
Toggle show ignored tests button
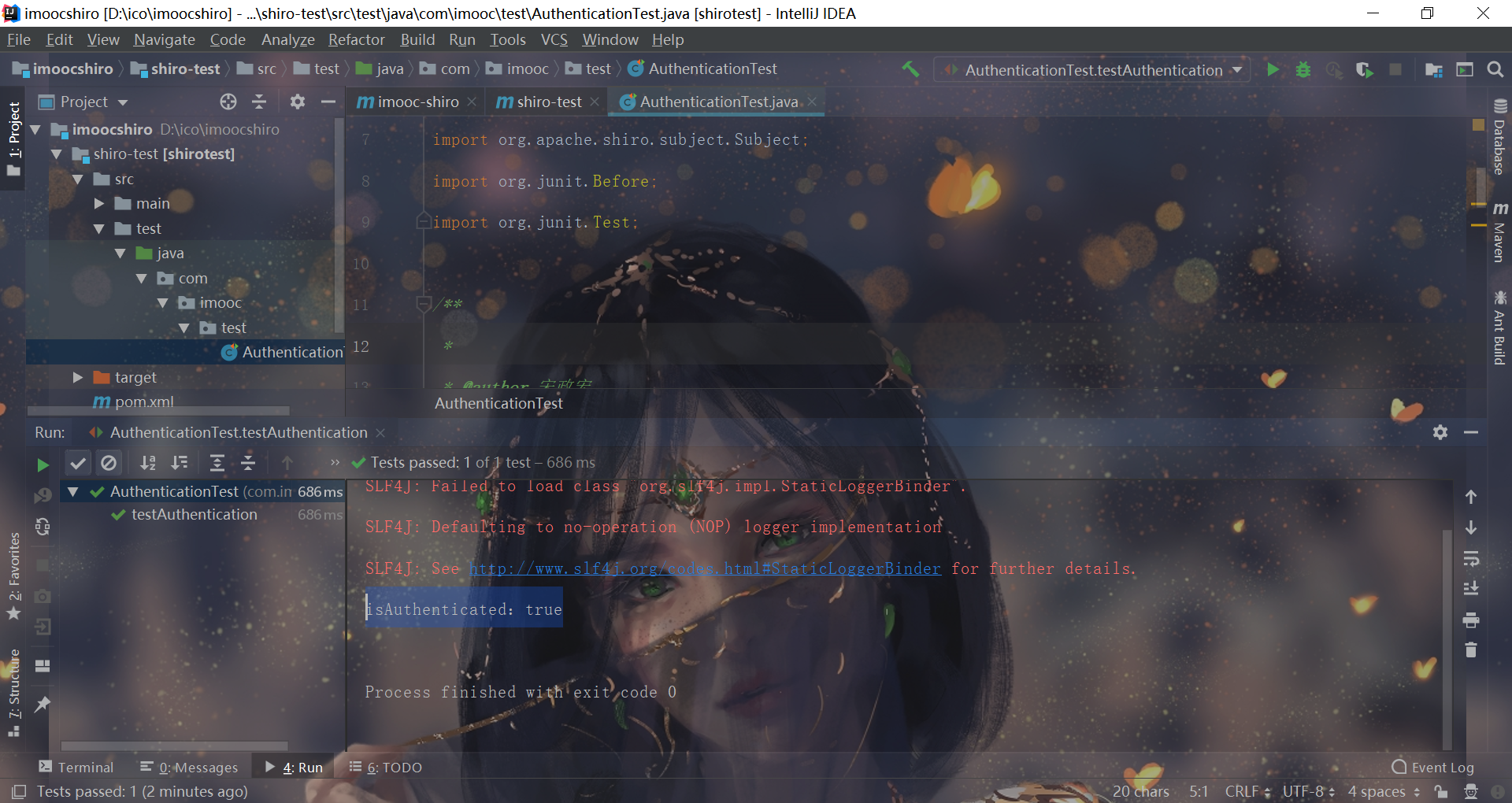[109, 463]
